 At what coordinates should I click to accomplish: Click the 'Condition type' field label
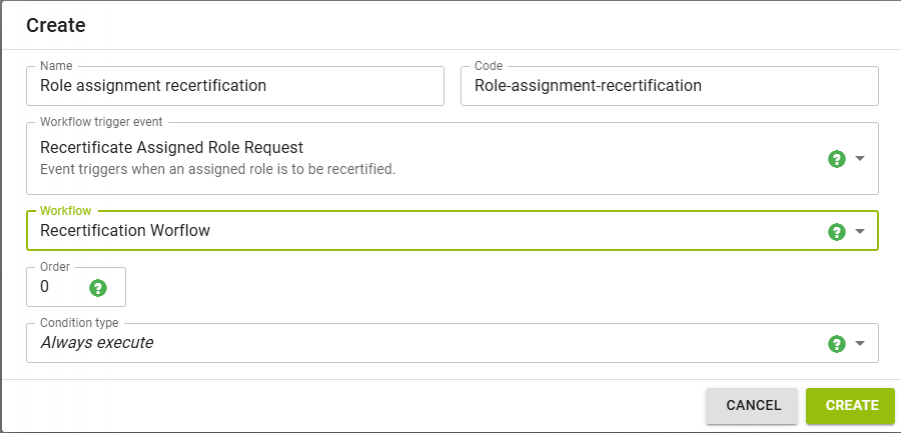pos(79,323)
